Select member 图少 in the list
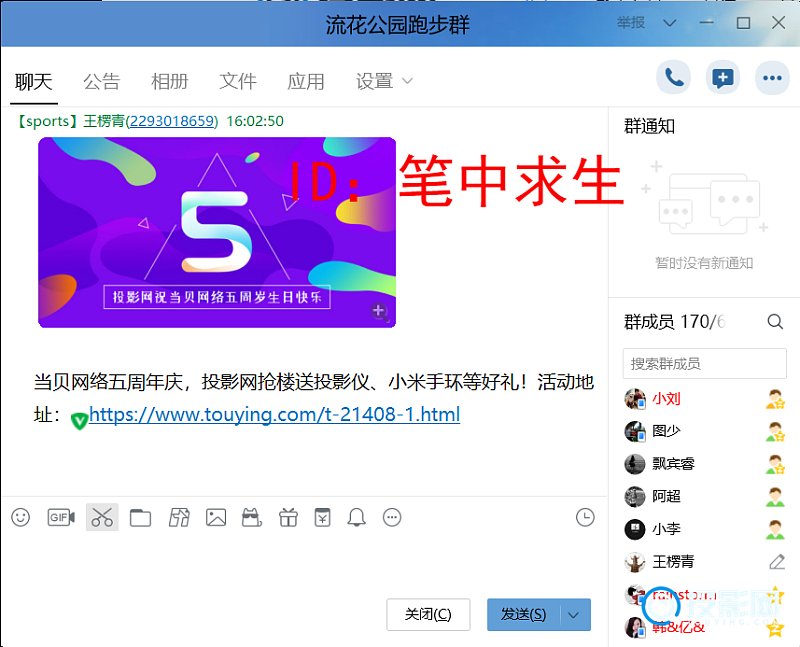The width and height of the screenshot is (800, 647). [704, 431]
